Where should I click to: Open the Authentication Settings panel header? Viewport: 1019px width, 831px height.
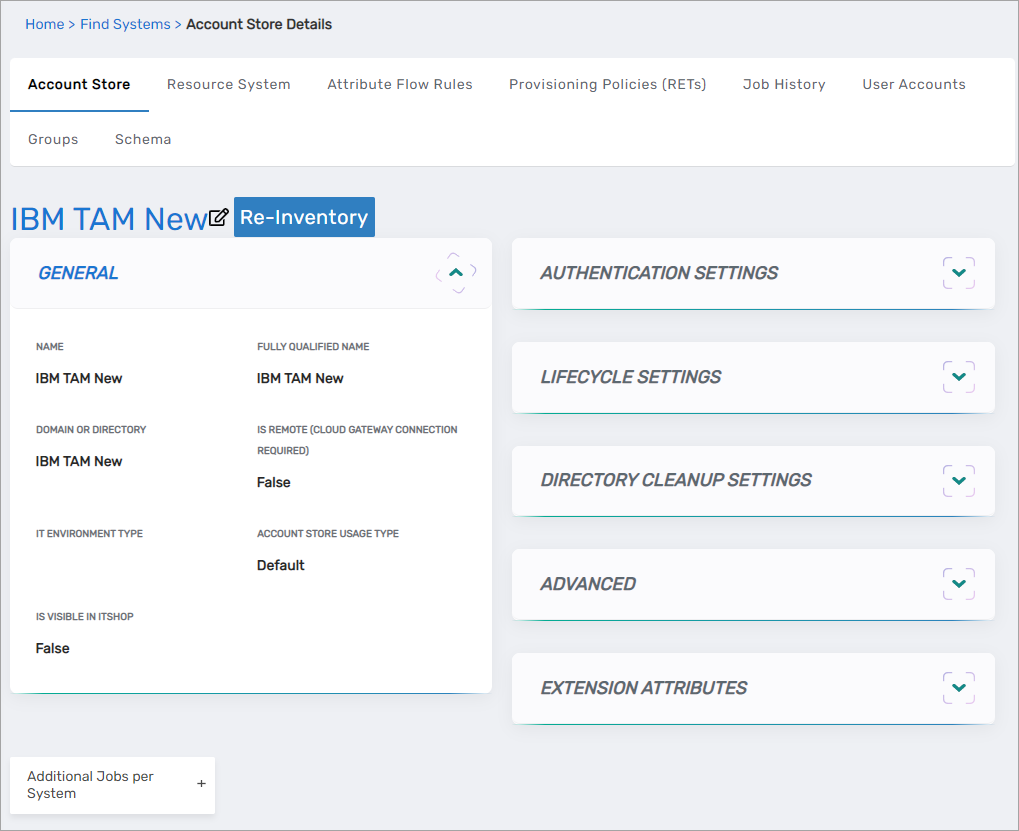click(x=659, y=273)
